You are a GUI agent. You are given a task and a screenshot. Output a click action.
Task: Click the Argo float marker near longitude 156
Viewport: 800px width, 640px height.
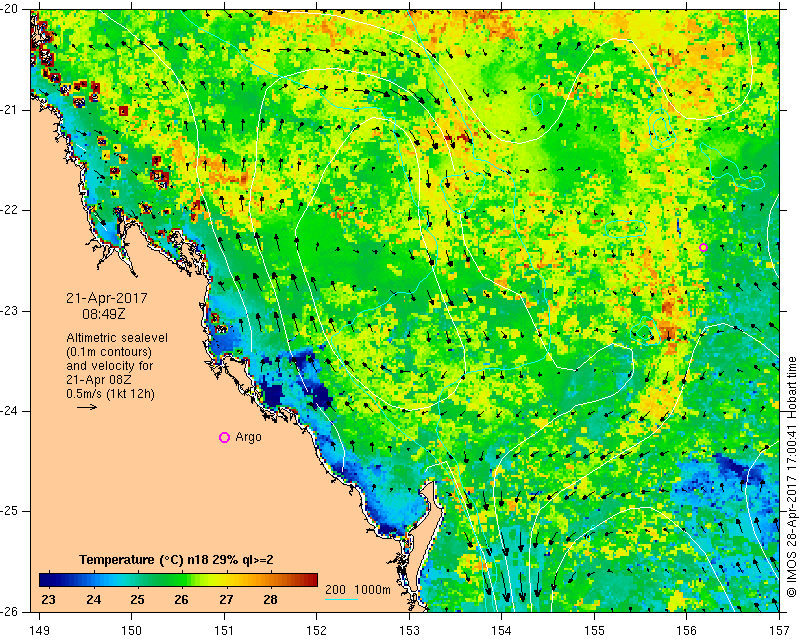pyautogui.click(x=703, y=248)
